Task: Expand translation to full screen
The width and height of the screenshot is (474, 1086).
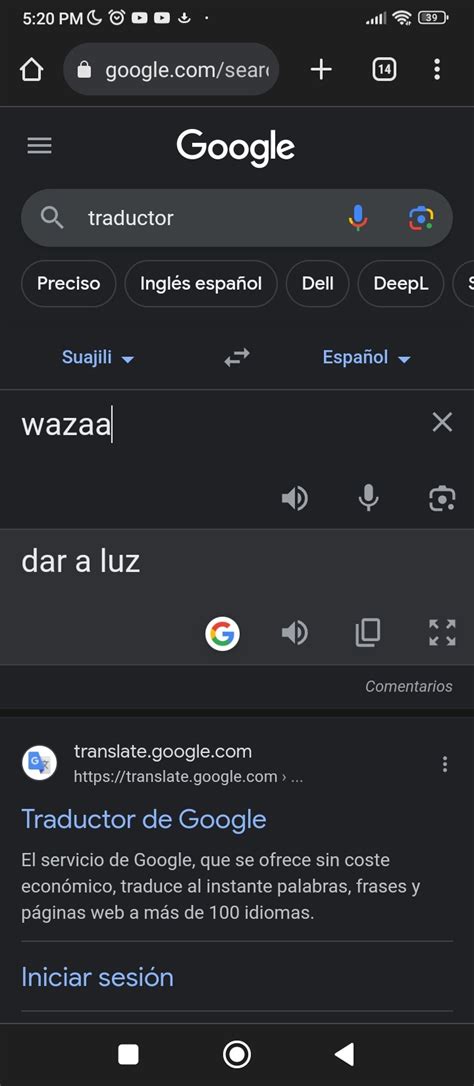Action: tap(442, 632)
